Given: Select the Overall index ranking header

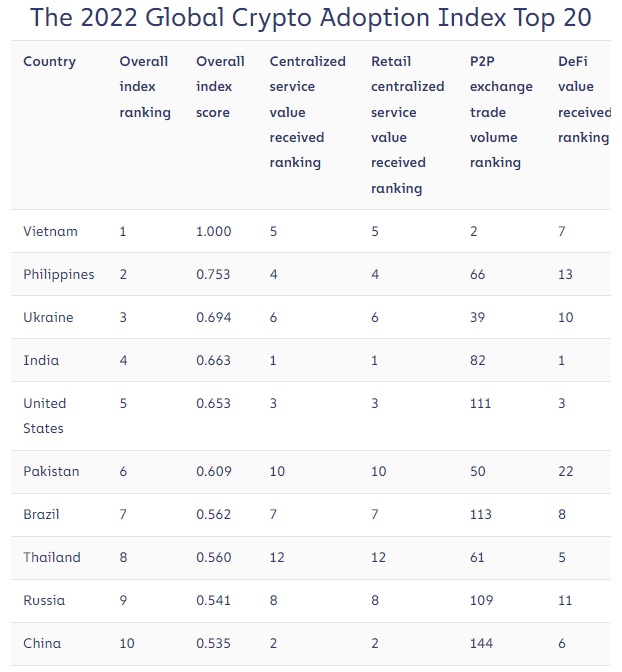Looking at the screenshot, I should (145, 87).
